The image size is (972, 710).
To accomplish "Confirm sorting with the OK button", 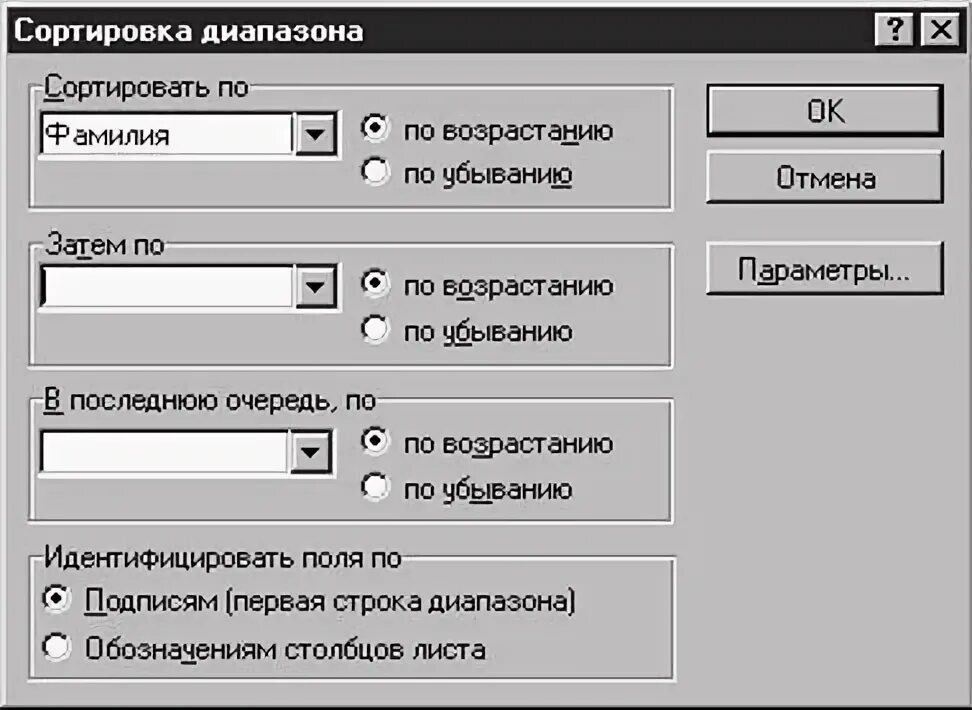I will click(x=825, y=111).
